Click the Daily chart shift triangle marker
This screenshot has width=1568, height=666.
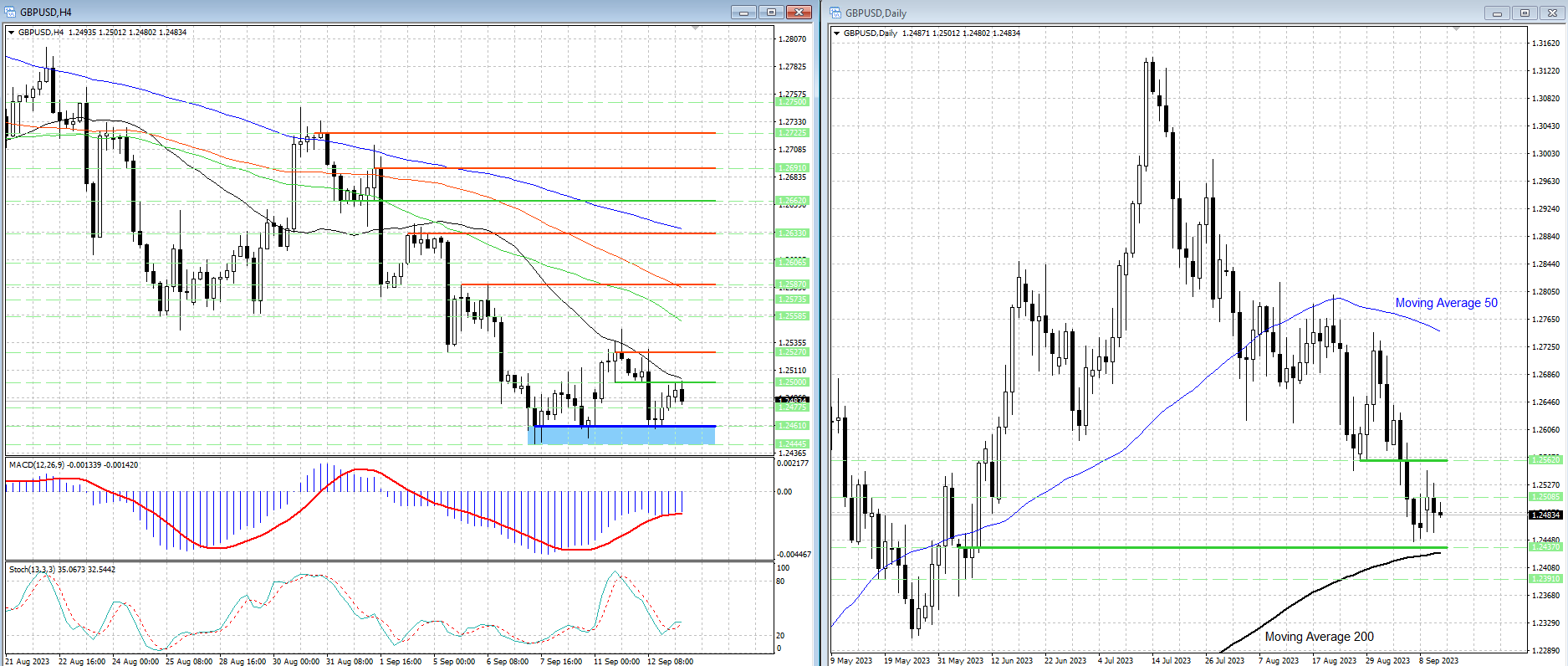point(1456,29)
